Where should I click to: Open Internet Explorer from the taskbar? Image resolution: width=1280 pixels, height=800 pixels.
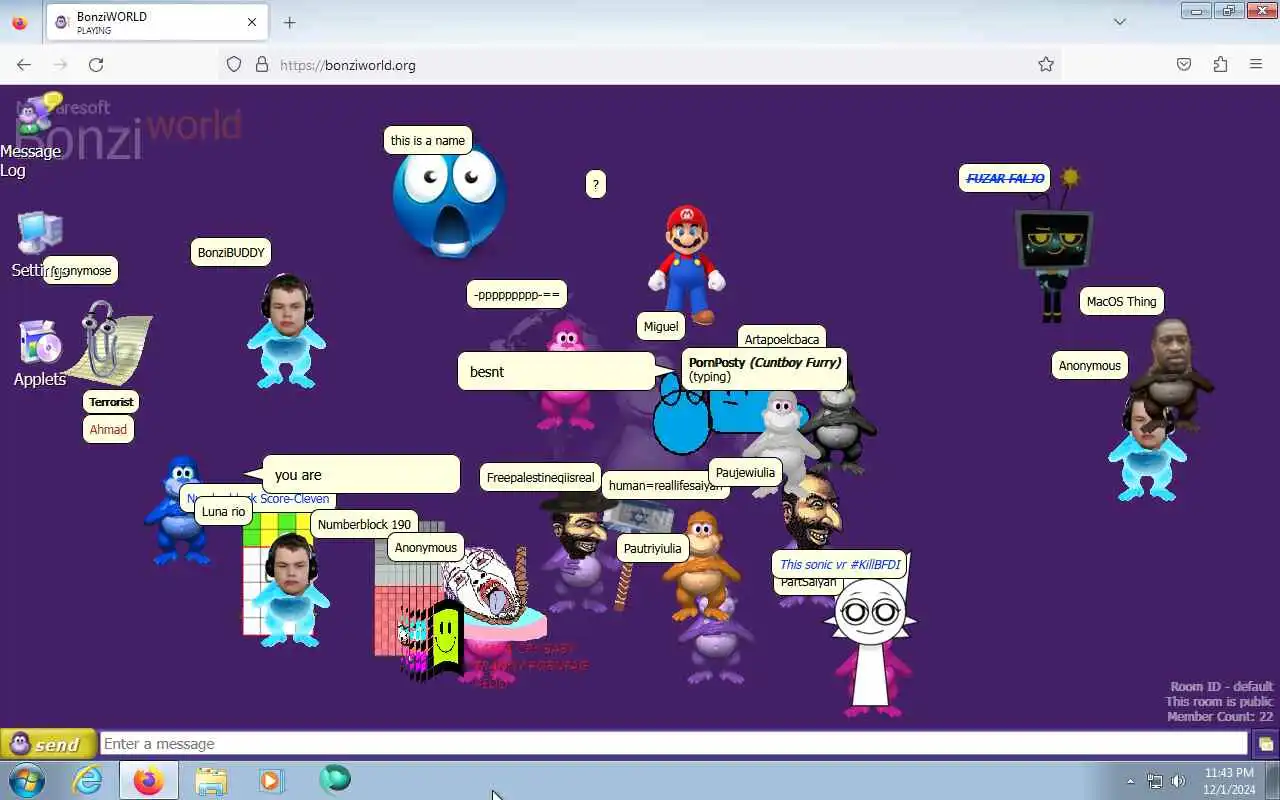tap(88, 780)
